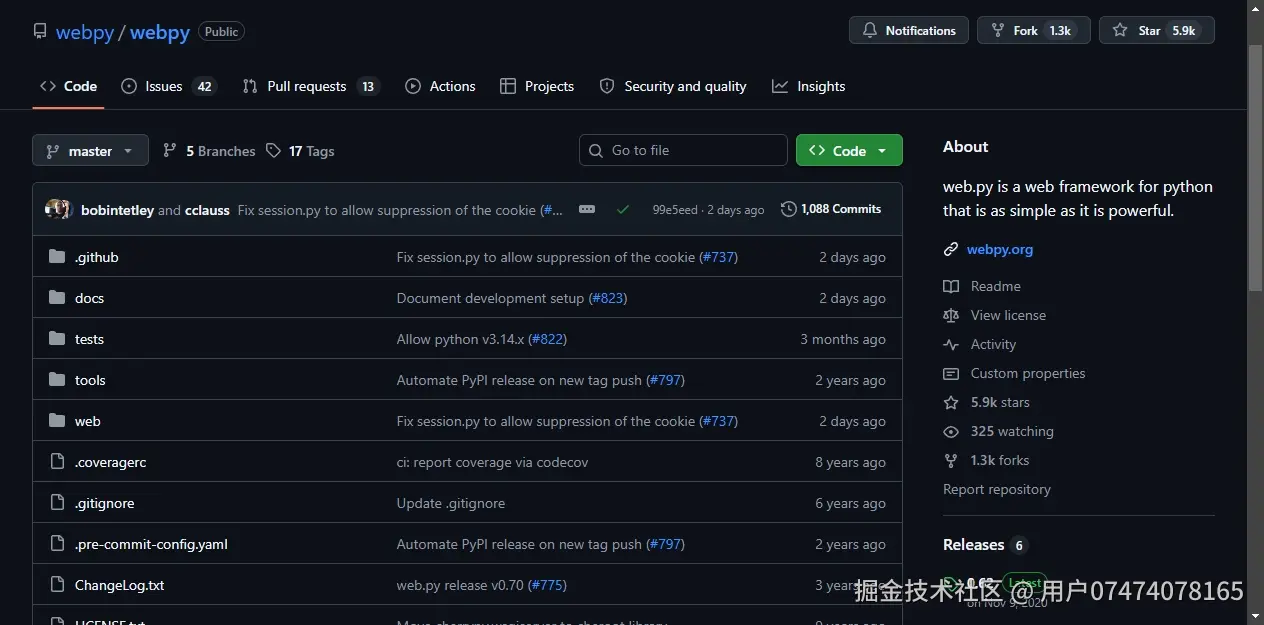Open the docs folder

tap(89, 298)
